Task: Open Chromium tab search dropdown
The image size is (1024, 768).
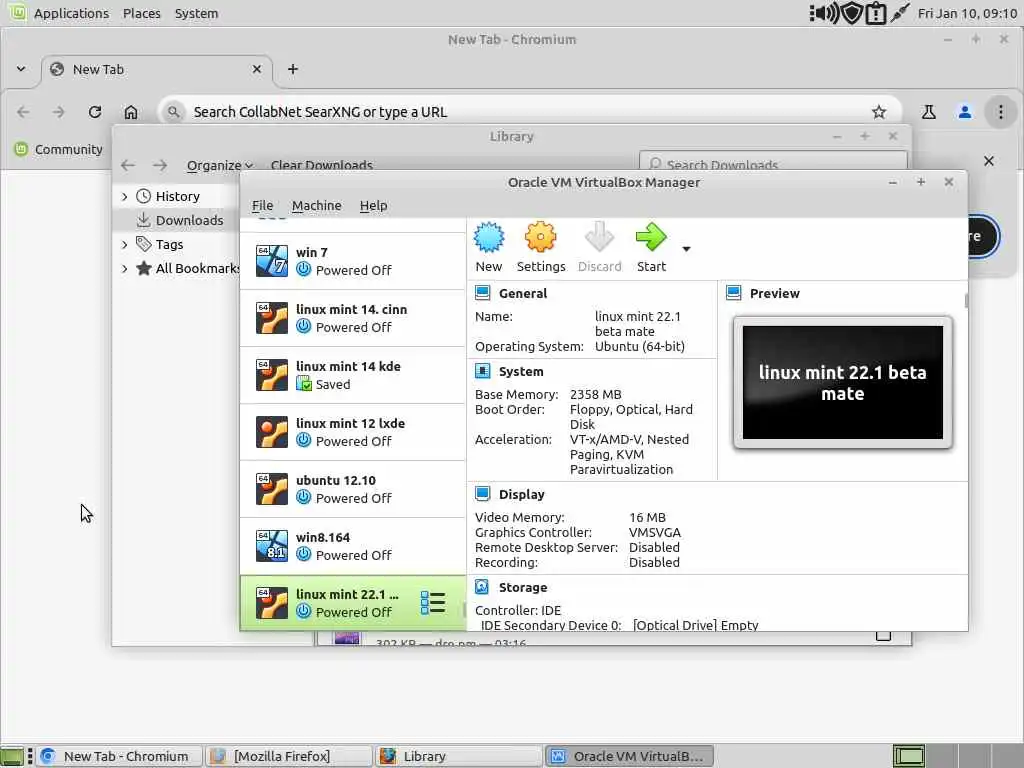Action: click(x=21, y=69)
